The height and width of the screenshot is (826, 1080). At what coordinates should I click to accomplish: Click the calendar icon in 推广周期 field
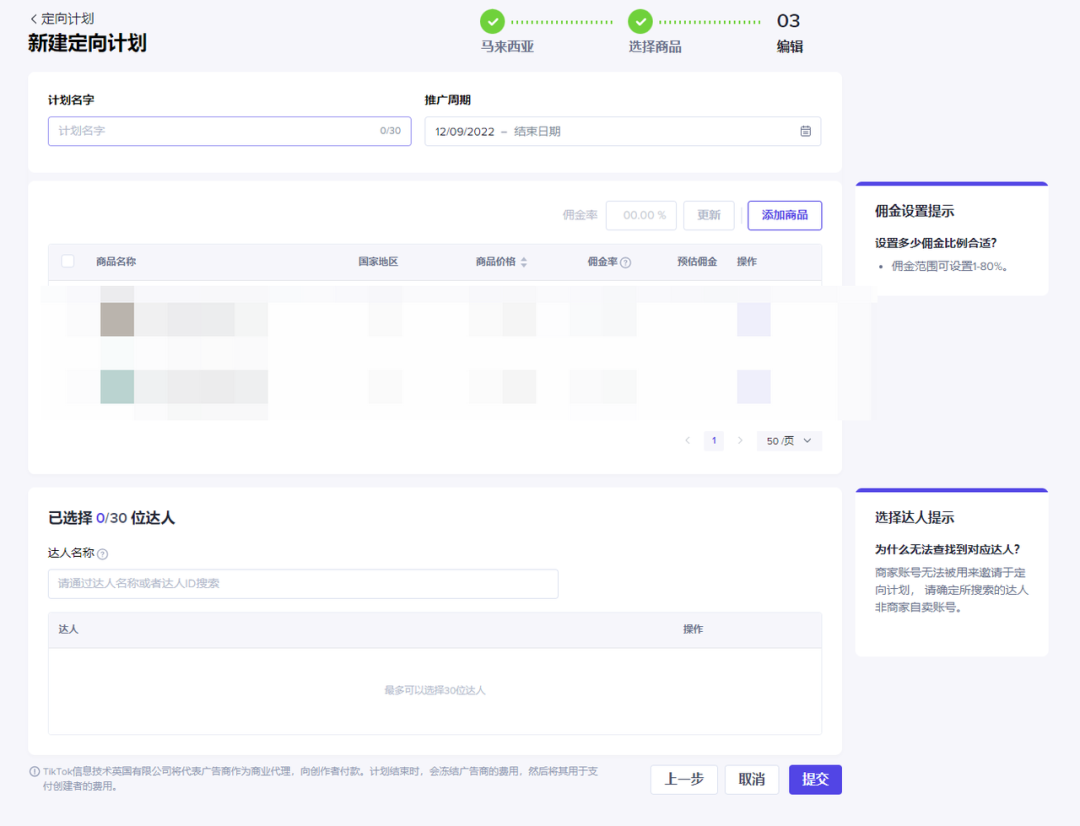805,131
